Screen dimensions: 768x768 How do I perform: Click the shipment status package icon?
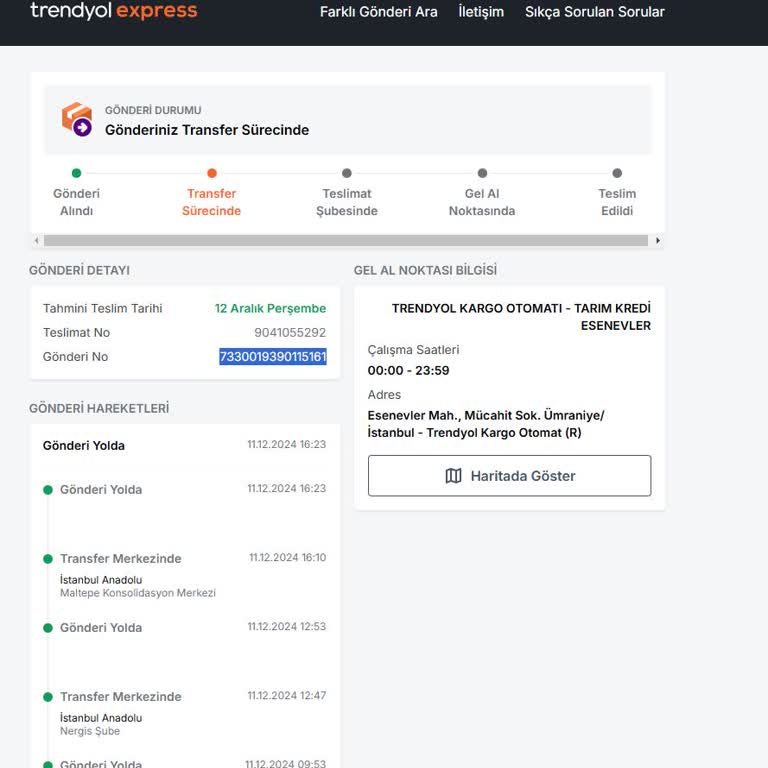coord(76,119)
